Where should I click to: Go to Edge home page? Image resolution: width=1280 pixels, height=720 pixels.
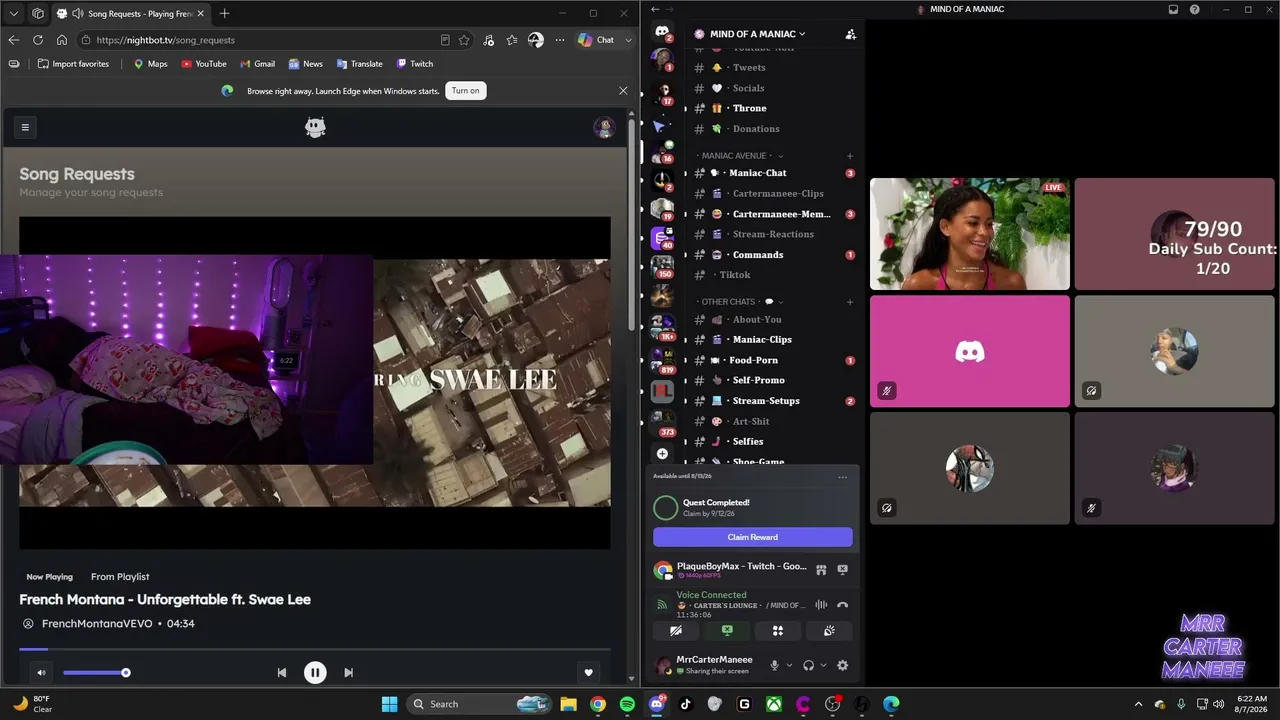(x=62, y=40)
